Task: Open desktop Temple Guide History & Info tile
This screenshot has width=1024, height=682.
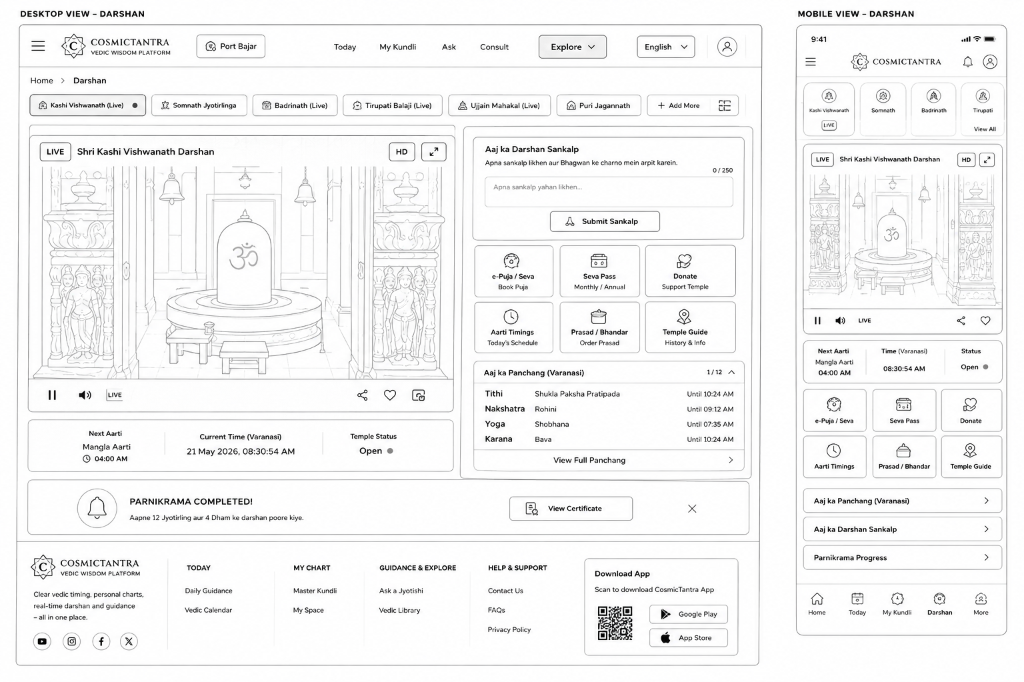Action: [690, 327]
